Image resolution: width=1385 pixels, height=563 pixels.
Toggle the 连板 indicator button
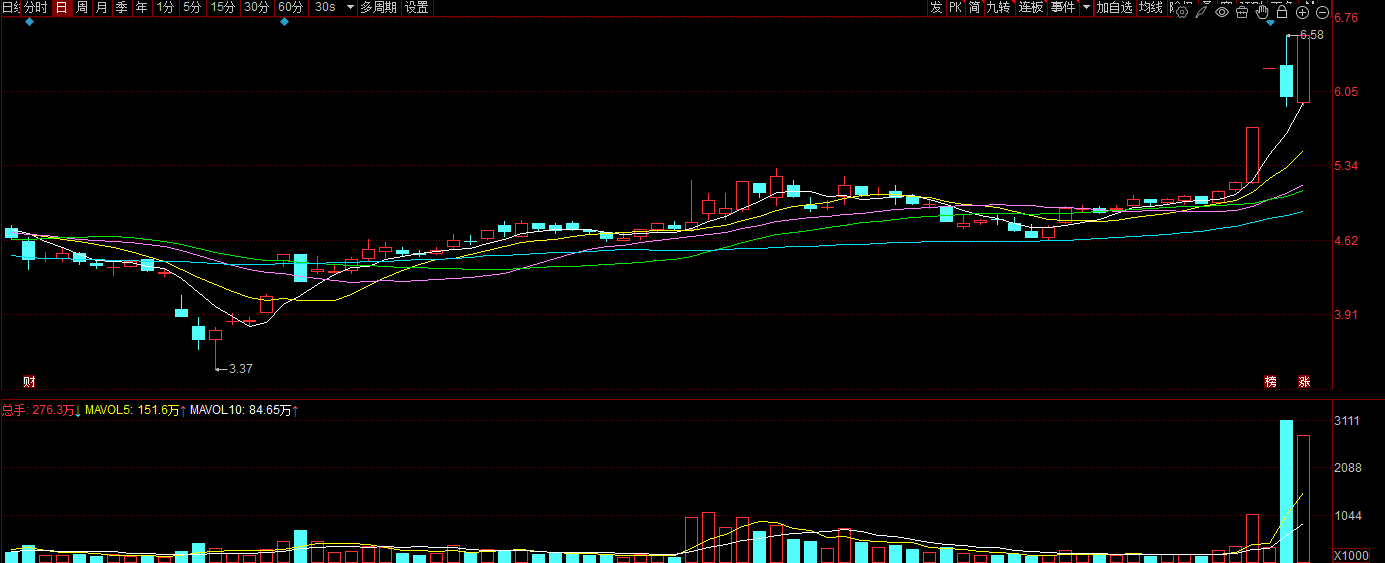coord(1031,7)
